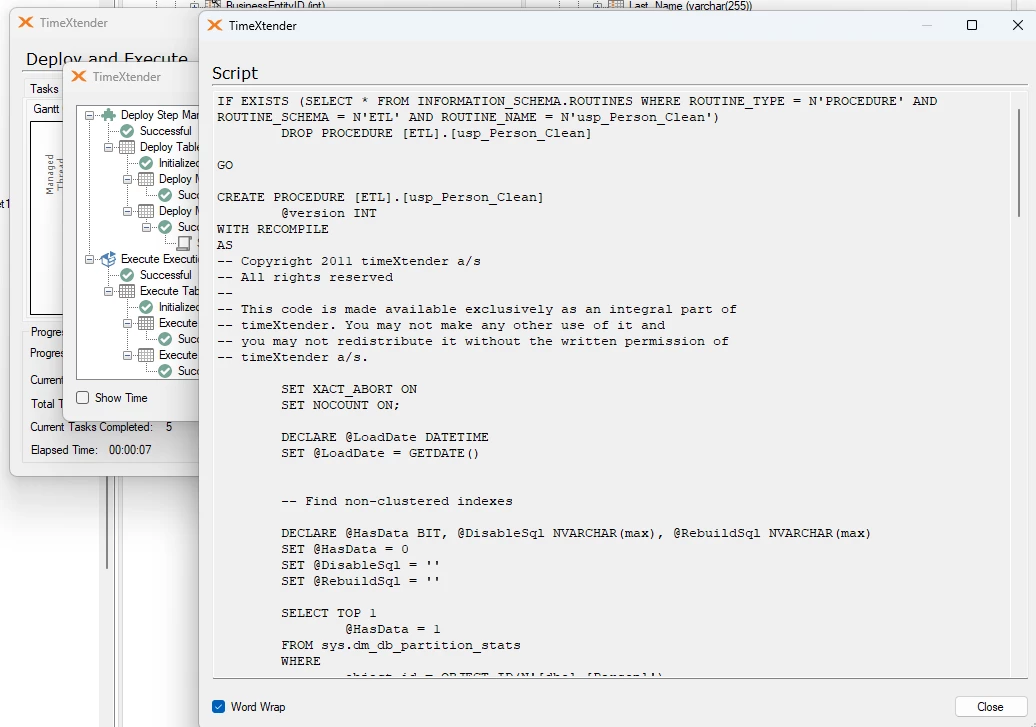This screenshot has height=727, width=1036.
Task: Click the 'SET @HasData = 0' line
Action: (x=344, y=549)
